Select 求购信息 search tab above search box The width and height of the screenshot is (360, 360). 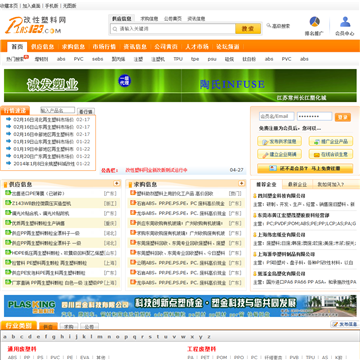click(x=149, y=19)
